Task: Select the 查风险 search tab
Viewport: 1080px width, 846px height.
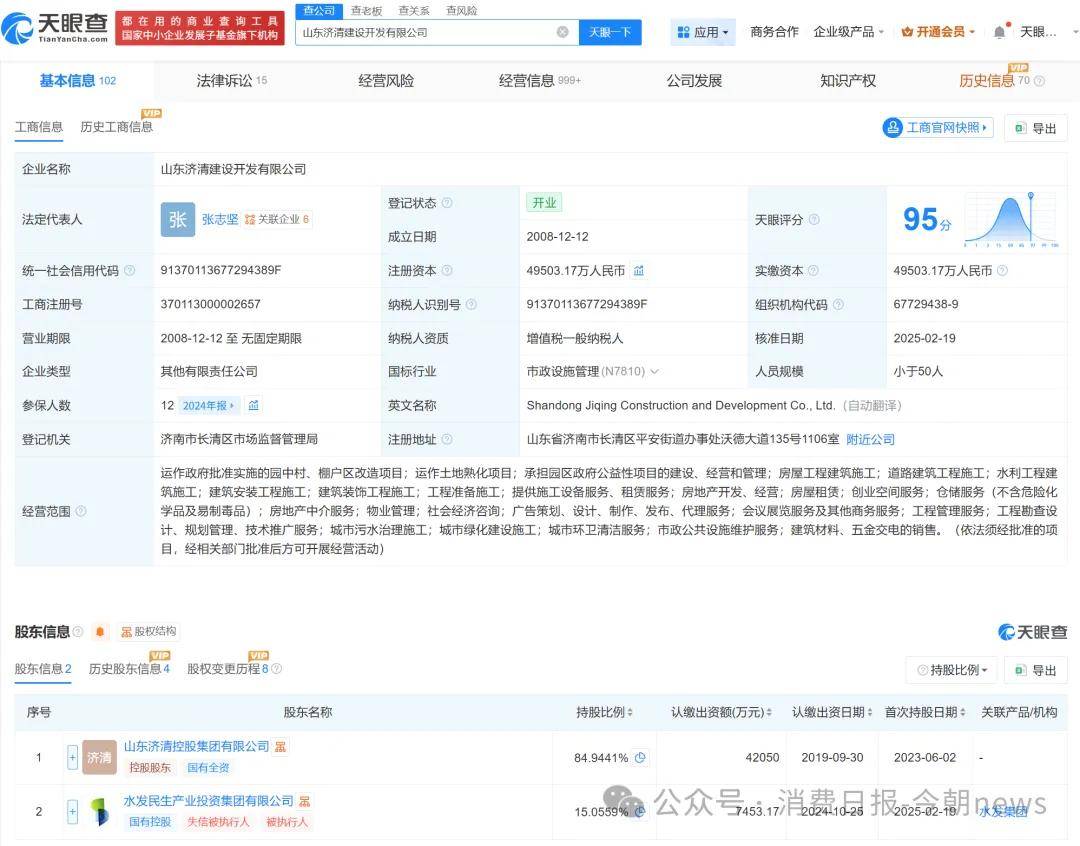Action: click(x=461, y=10)
